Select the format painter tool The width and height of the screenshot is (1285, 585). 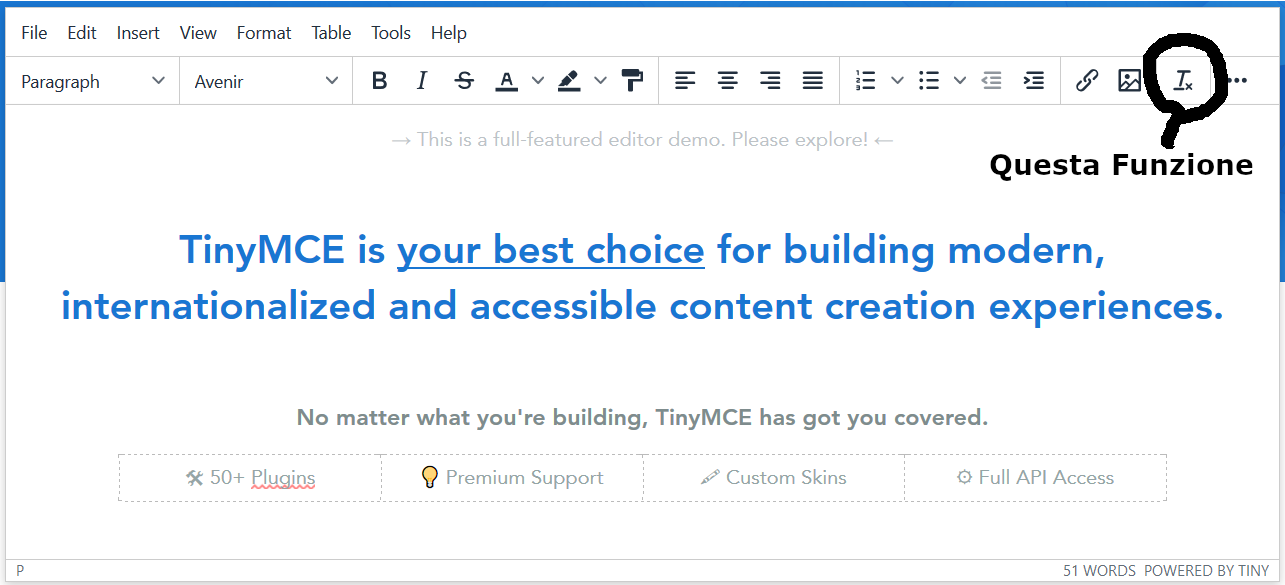pos(632,81)
